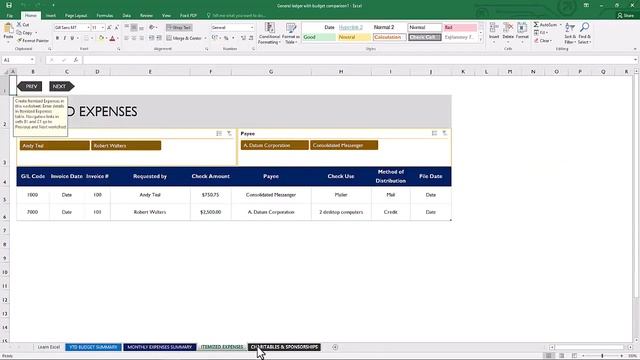Toggle Multi-Select in Payee slicer
Screen dimensions: 640x360
tap(434, 133)
